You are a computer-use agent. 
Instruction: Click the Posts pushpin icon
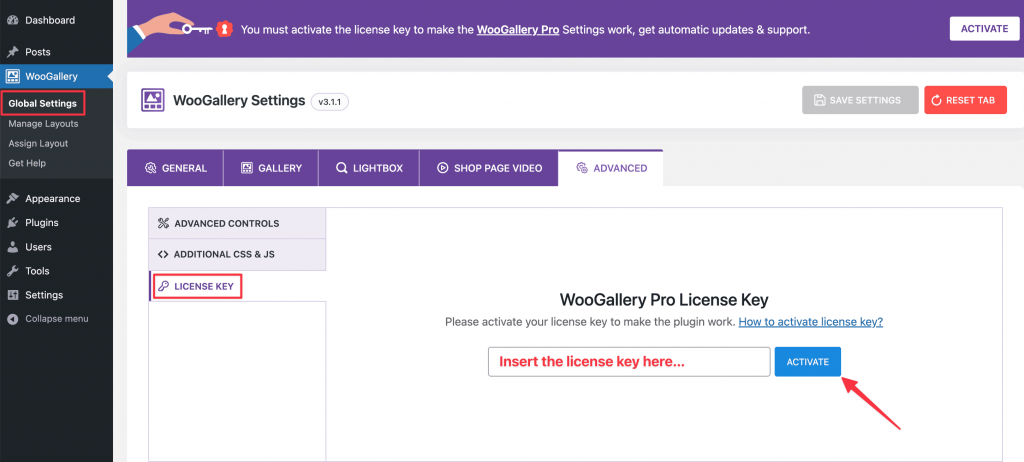pyautogui.click(x=12, y=52)
